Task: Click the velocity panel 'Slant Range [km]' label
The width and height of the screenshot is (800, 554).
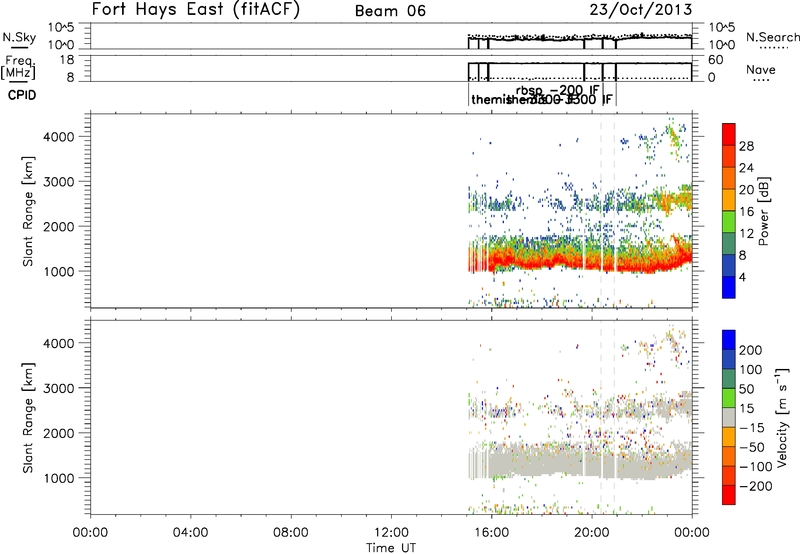Action: click(x=28, y=417)
